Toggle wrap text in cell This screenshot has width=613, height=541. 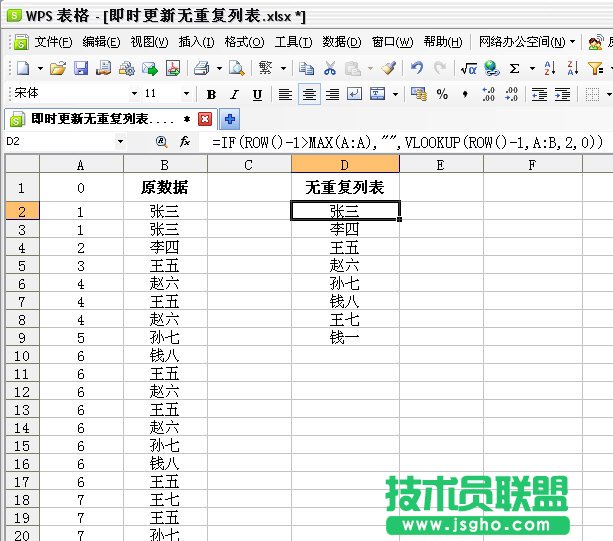click(354, 94)
